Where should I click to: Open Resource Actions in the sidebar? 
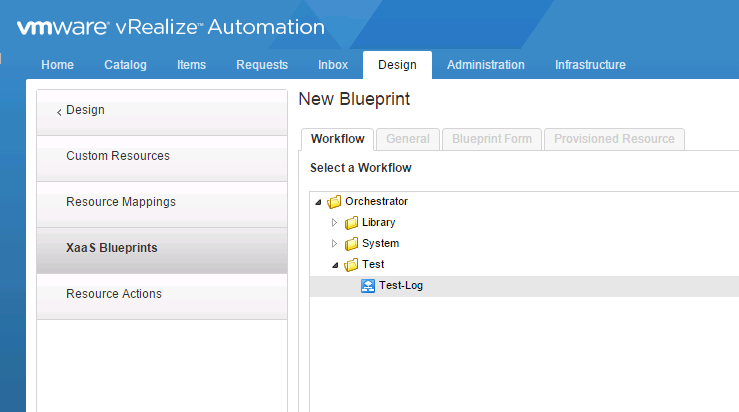click(162, 297)
